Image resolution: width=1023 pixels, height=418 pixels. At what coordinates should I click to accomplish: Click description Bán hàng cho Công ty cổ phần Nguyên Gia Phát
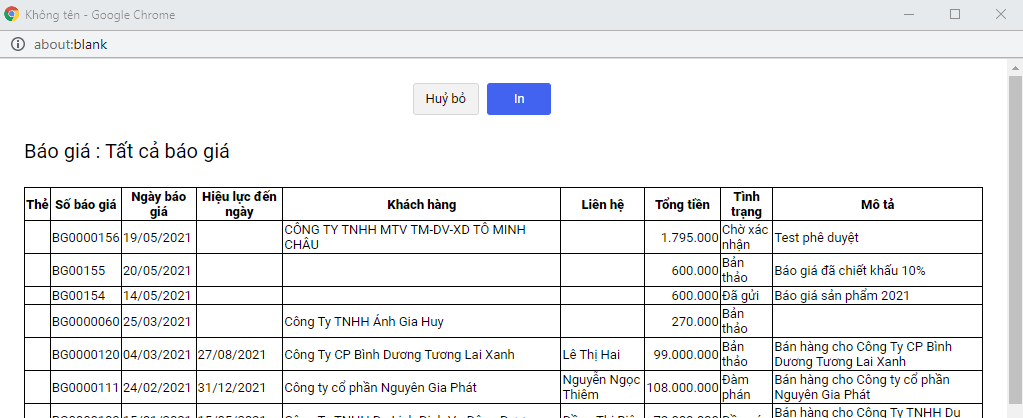click(863, 387)
